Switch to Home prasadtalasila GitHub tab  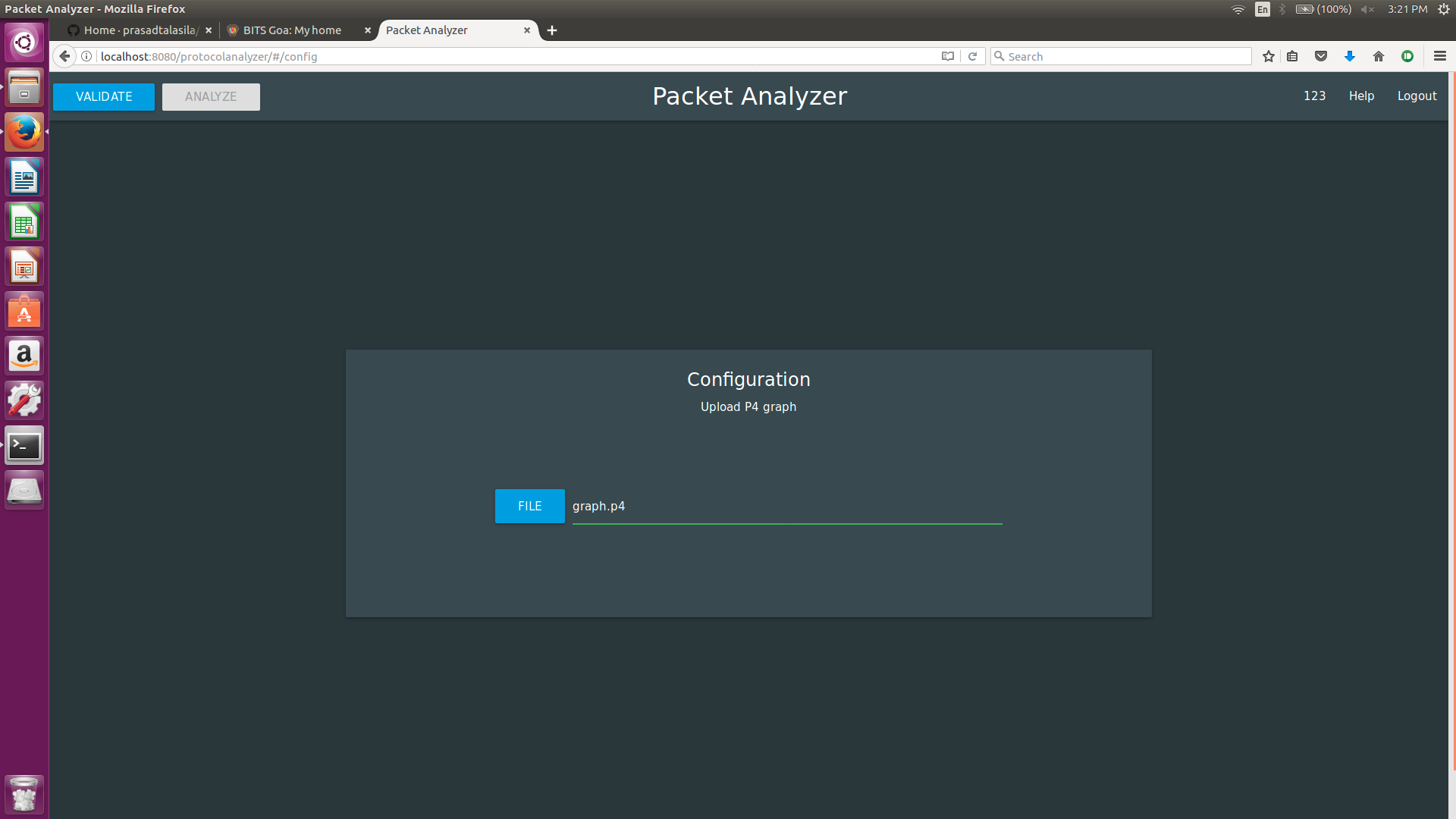[136, 30]
